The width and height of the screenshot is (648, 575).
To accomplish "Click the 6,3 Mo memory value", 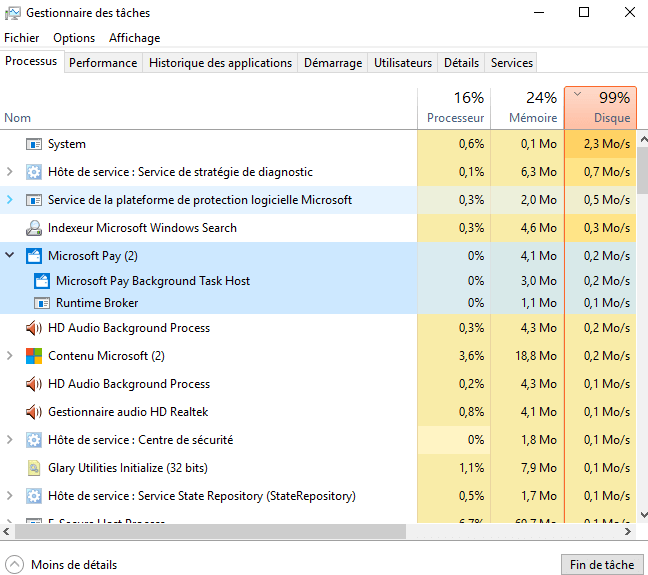I will click(538, 172).
